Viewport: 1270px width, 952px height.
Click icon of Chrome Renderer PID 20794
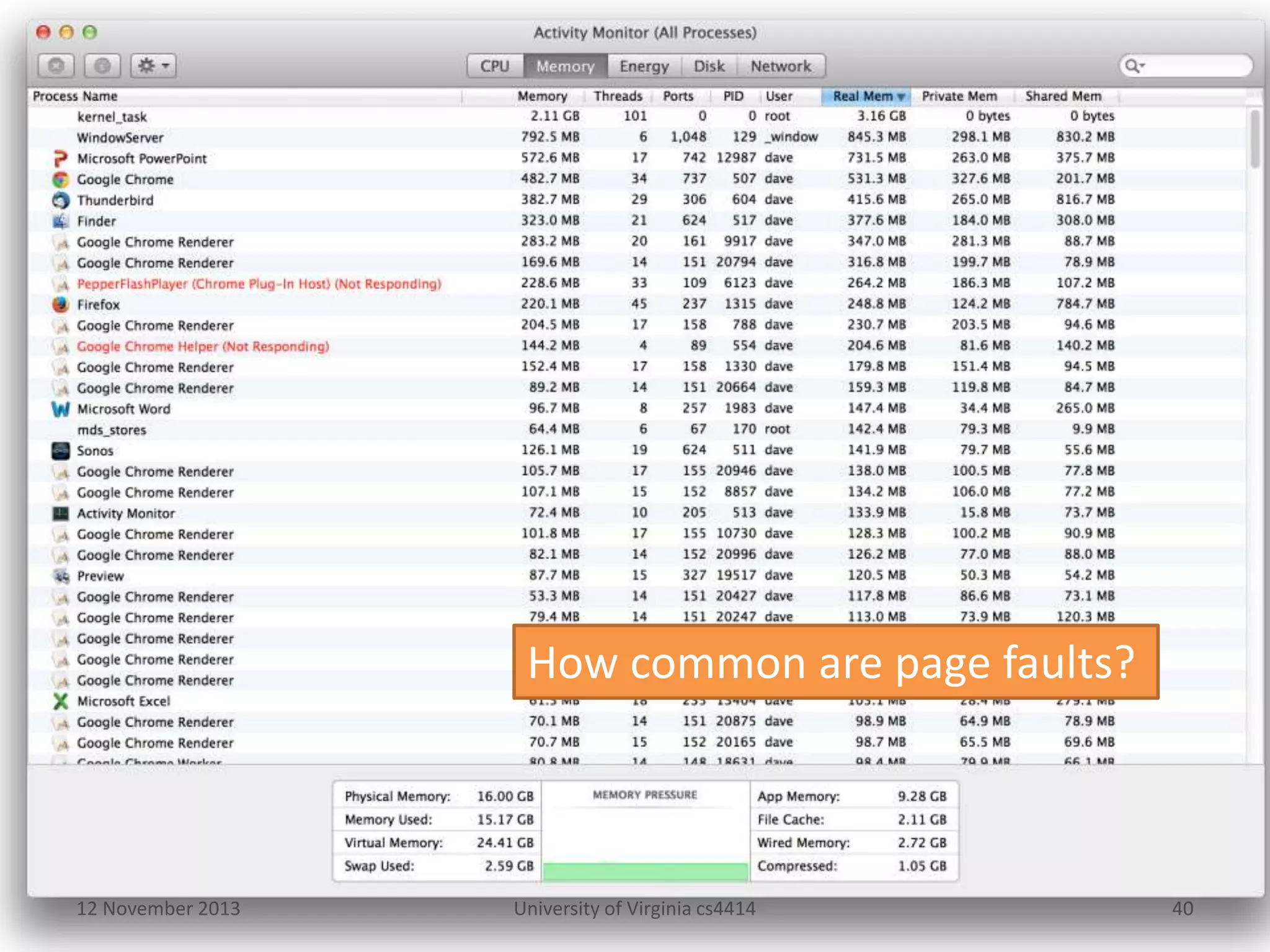(61, 263)
